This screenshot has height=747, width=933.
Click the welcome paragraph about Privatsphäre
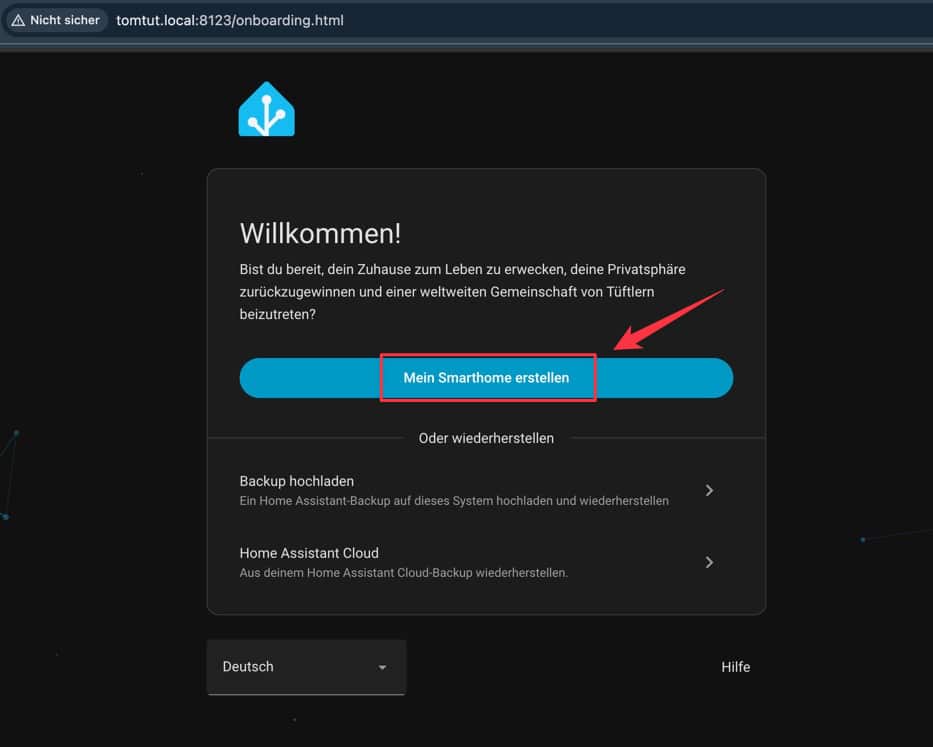(462, 291)
